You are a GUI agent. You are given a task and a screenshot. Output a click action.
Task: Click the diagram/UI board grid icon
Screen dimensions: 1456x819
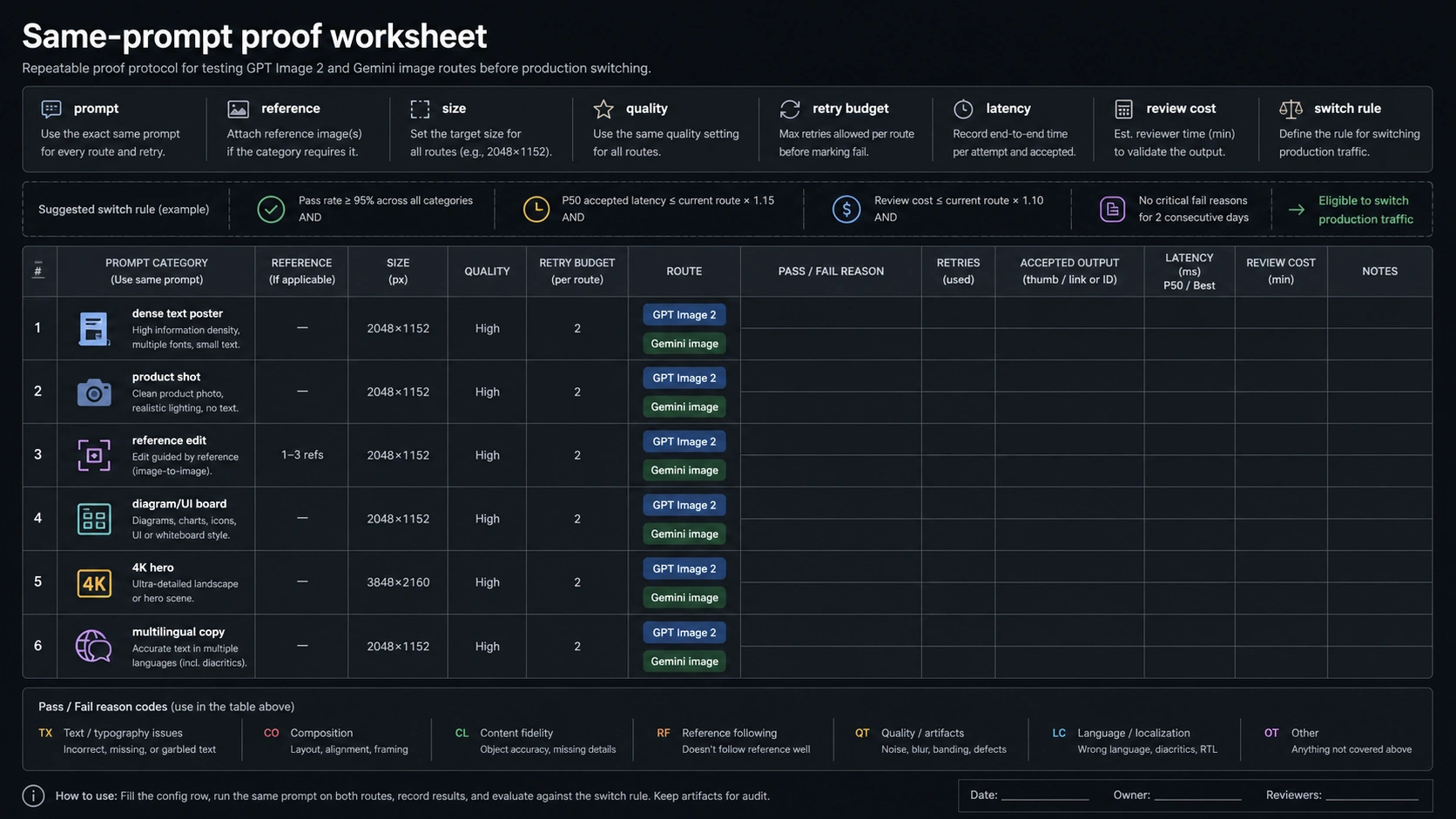coord(94,519)
